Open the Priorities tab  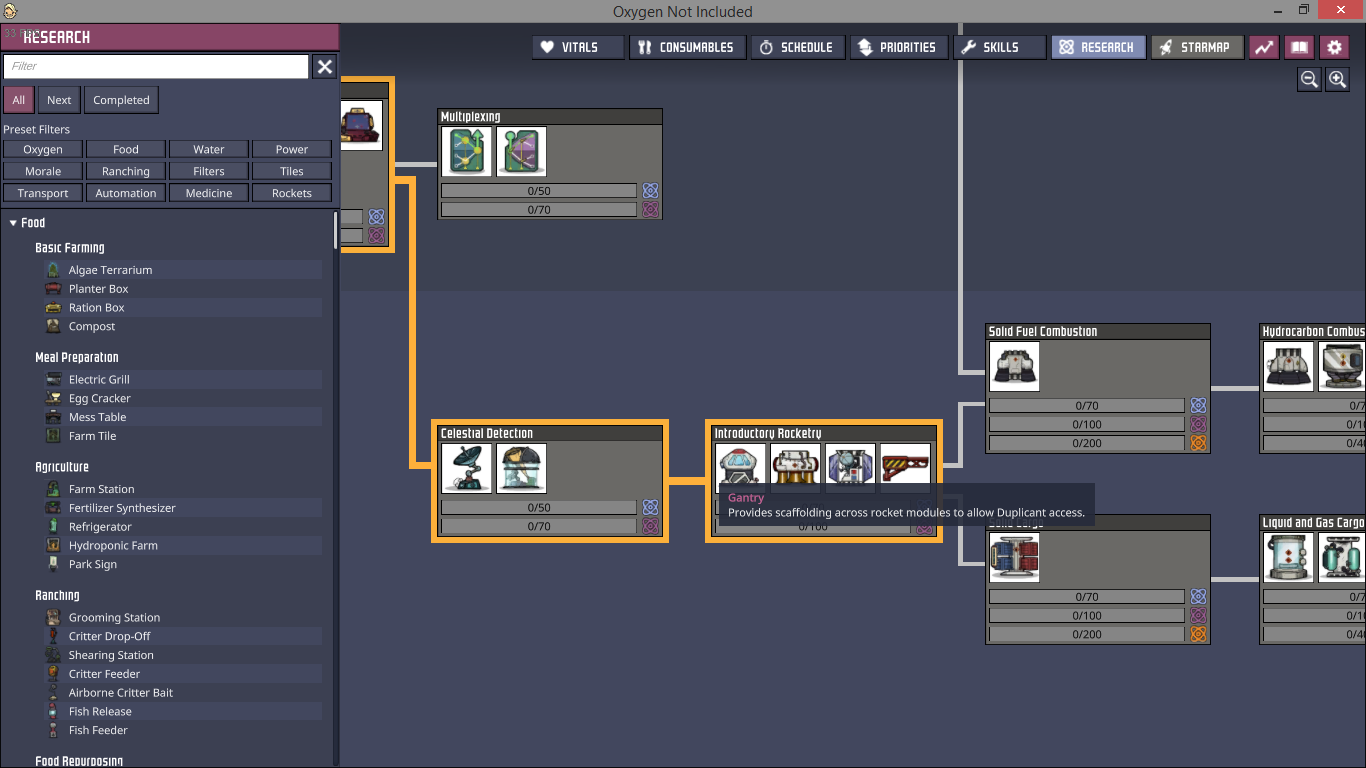898,47
